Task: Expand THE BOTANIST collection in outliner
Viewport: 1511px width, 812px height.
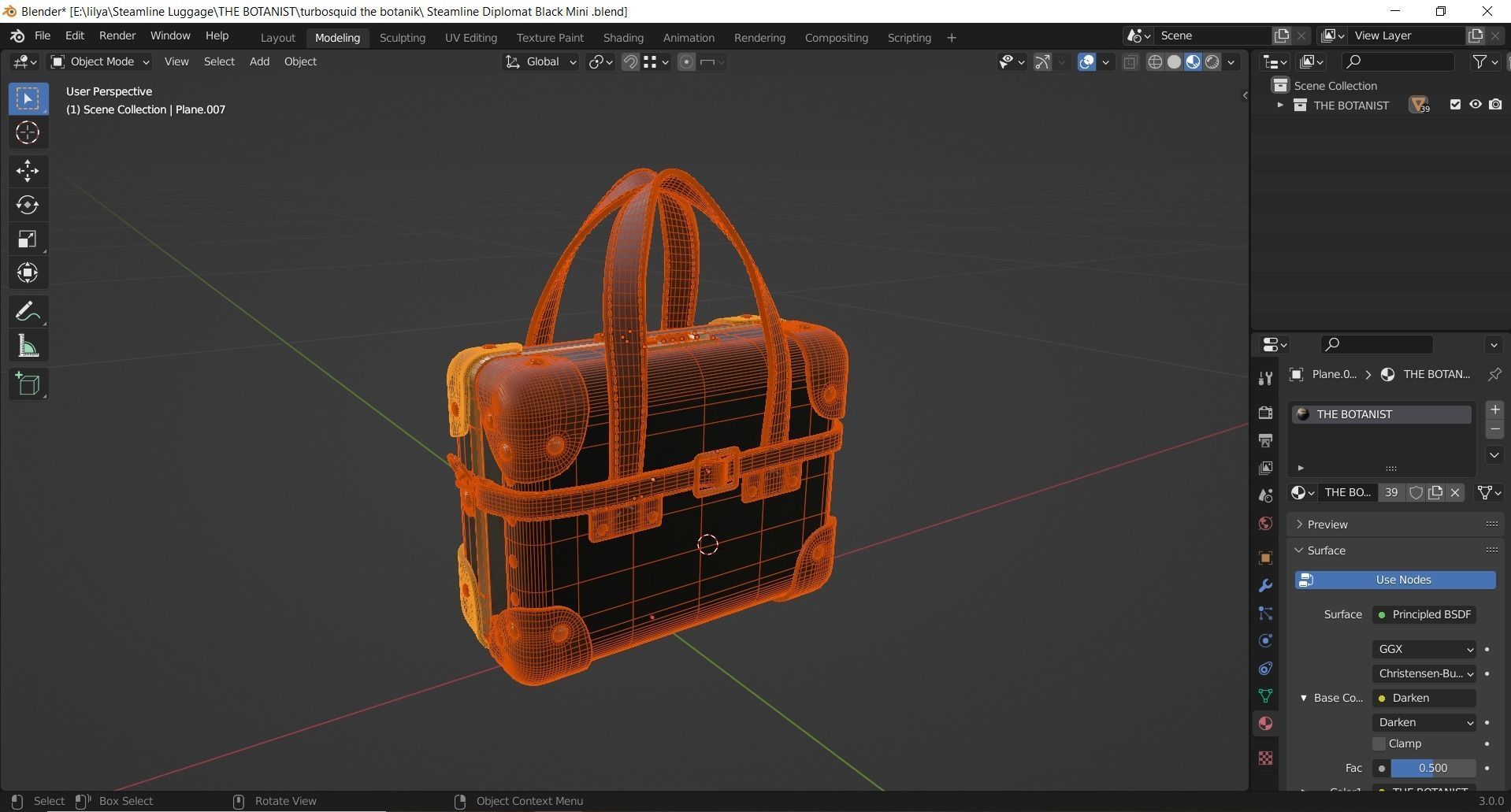Action: tap(1280, 105)
